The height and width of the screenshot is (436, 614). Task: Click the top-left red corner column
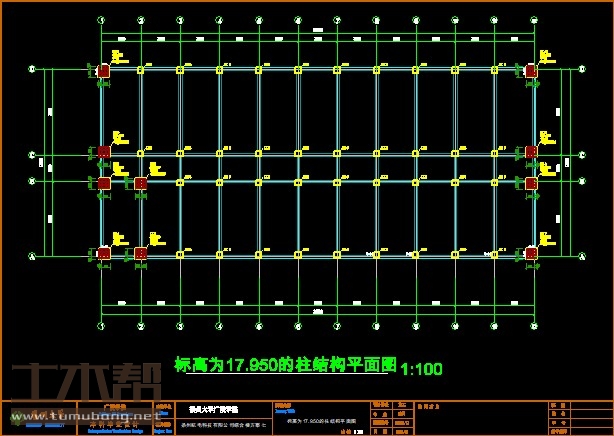[103, 71]
